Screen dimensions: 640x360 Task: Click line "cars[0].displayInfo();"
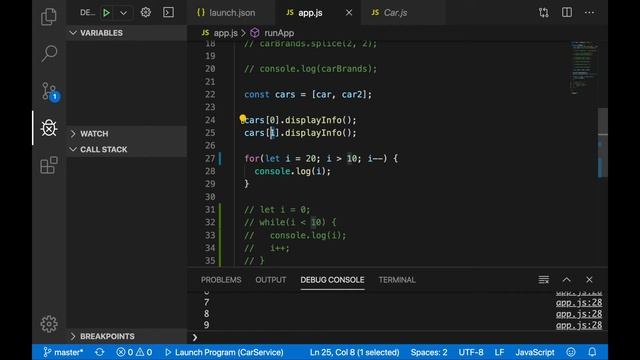click(x=300, y=120)
